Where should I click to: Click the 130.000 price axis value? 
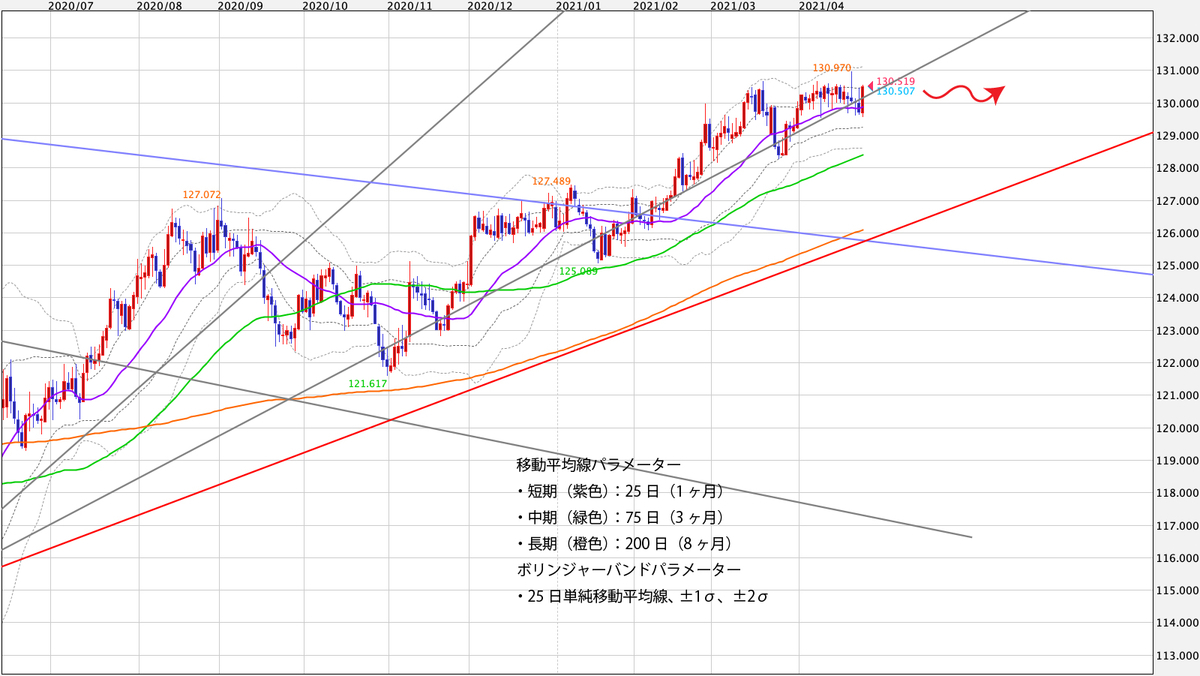[x=1176, y=104]
